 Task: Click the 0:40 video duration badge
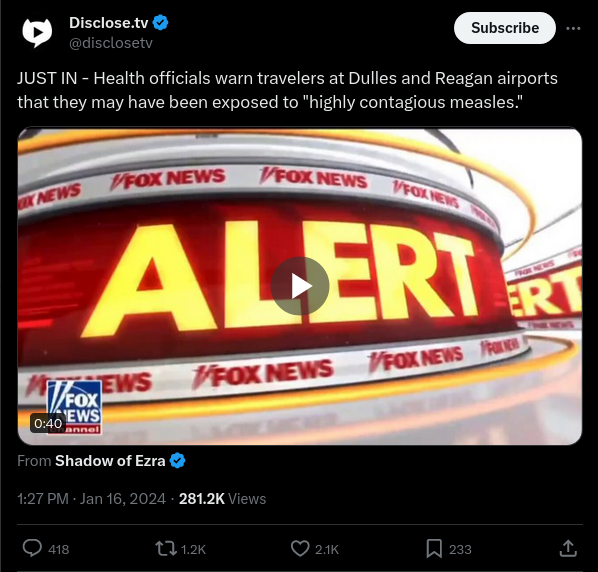tap(48, 423)
